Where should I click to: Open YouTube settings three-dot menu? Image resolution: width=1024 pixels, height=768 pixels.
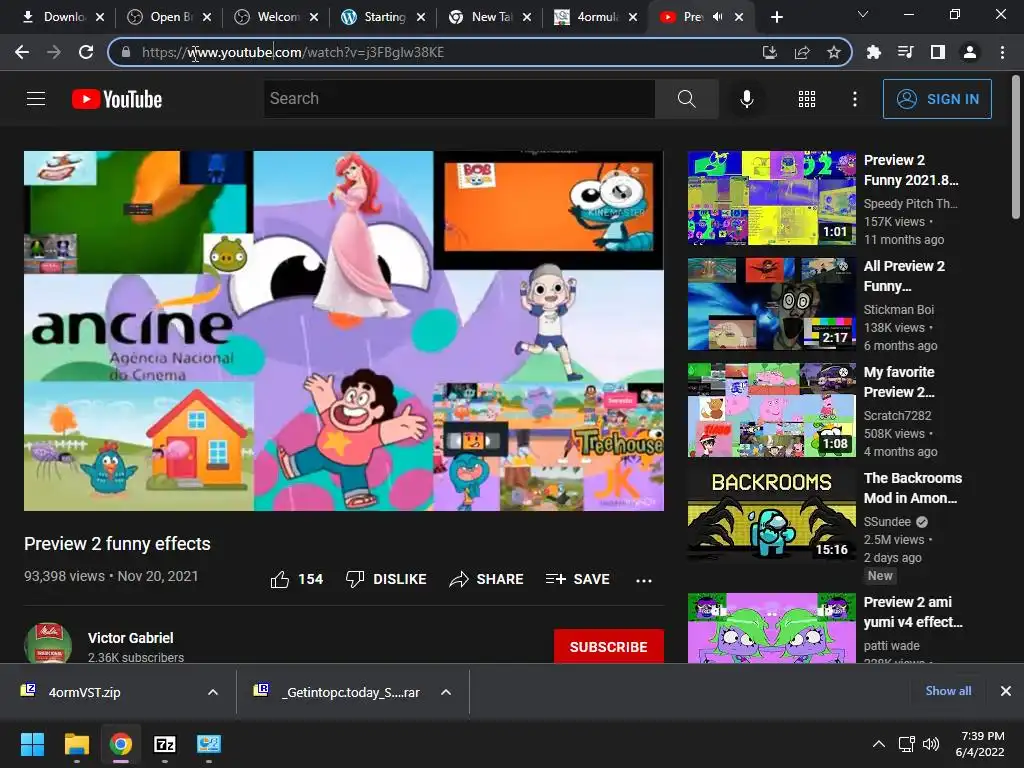[855, 99]
